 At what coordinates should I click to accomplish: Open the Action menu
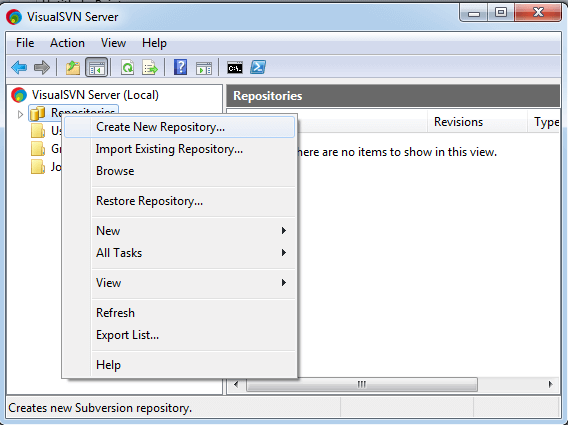click(x=67, y=43)
